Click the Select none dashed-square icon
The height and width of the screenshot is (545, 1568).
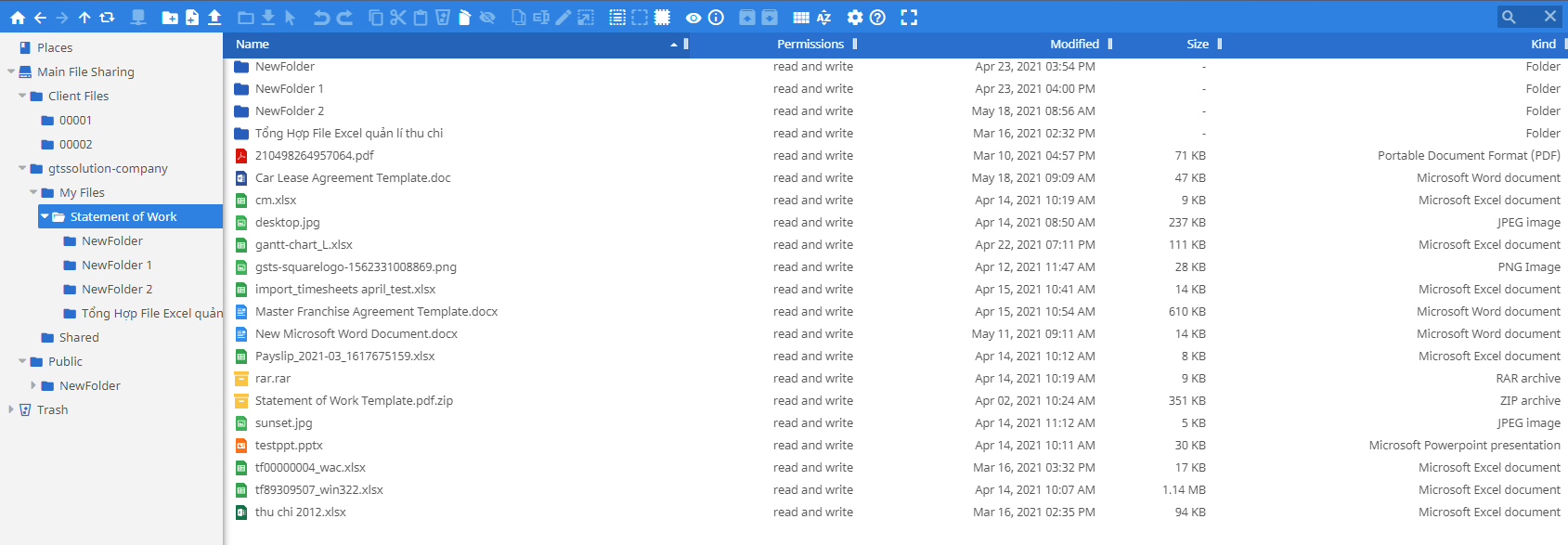click(640, 17)
